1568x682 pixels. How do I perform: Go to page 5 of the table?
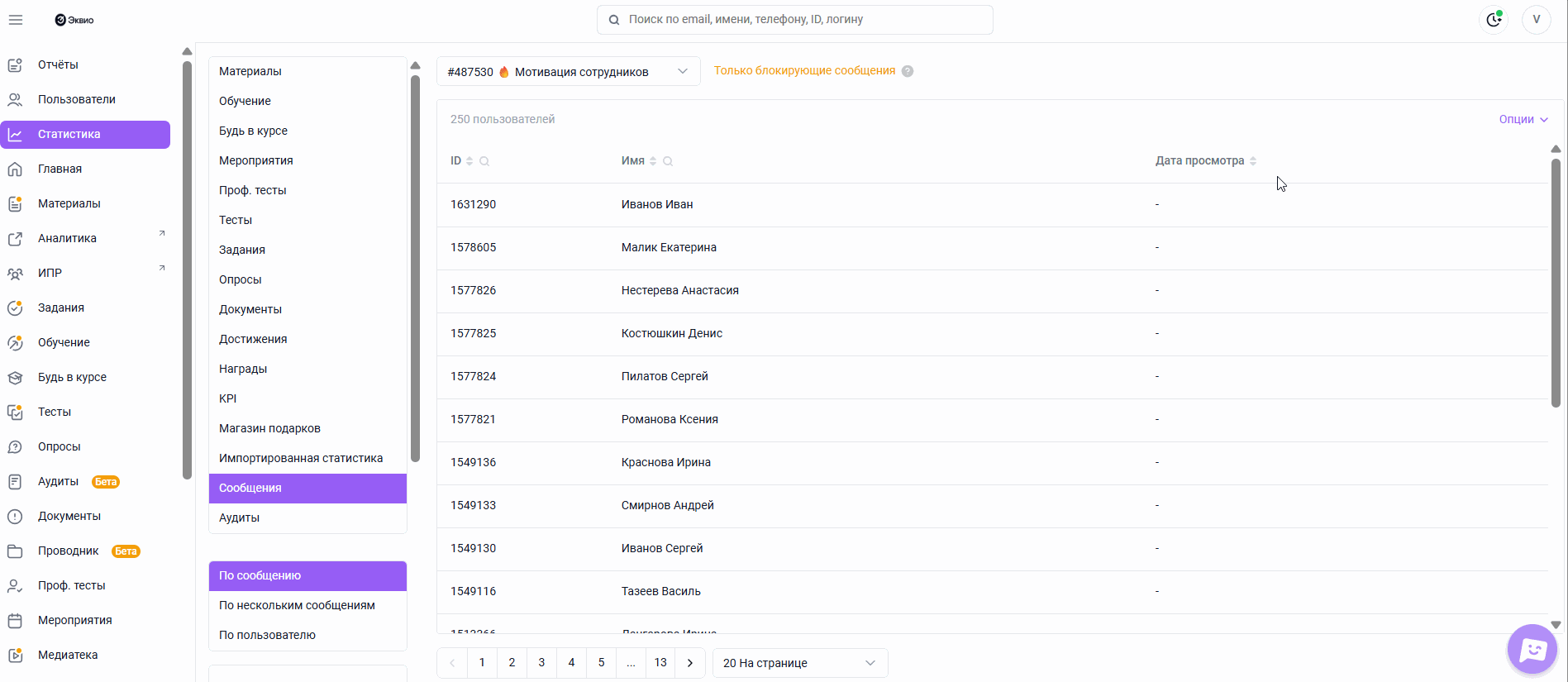click(601, 663)
